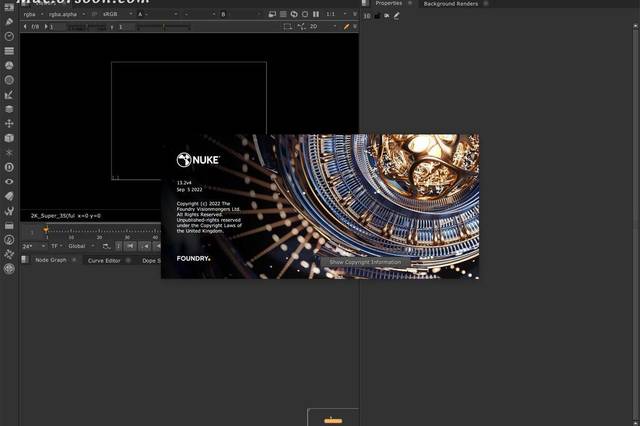
Task: Open the Channel nodes stacked-bars icon
Action: pos(9,51)
